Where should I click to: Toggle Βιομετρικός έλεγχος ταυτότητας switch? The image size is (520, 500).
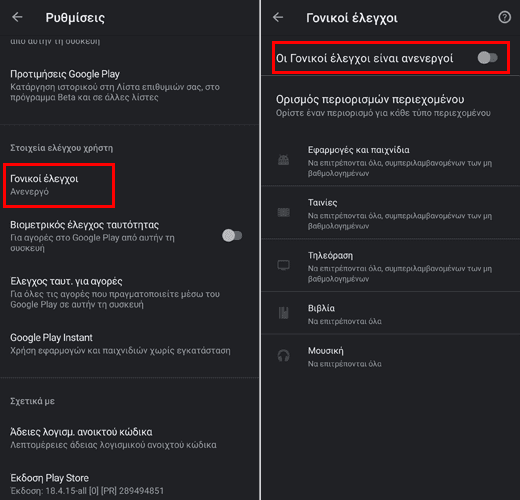coord(232,236)
